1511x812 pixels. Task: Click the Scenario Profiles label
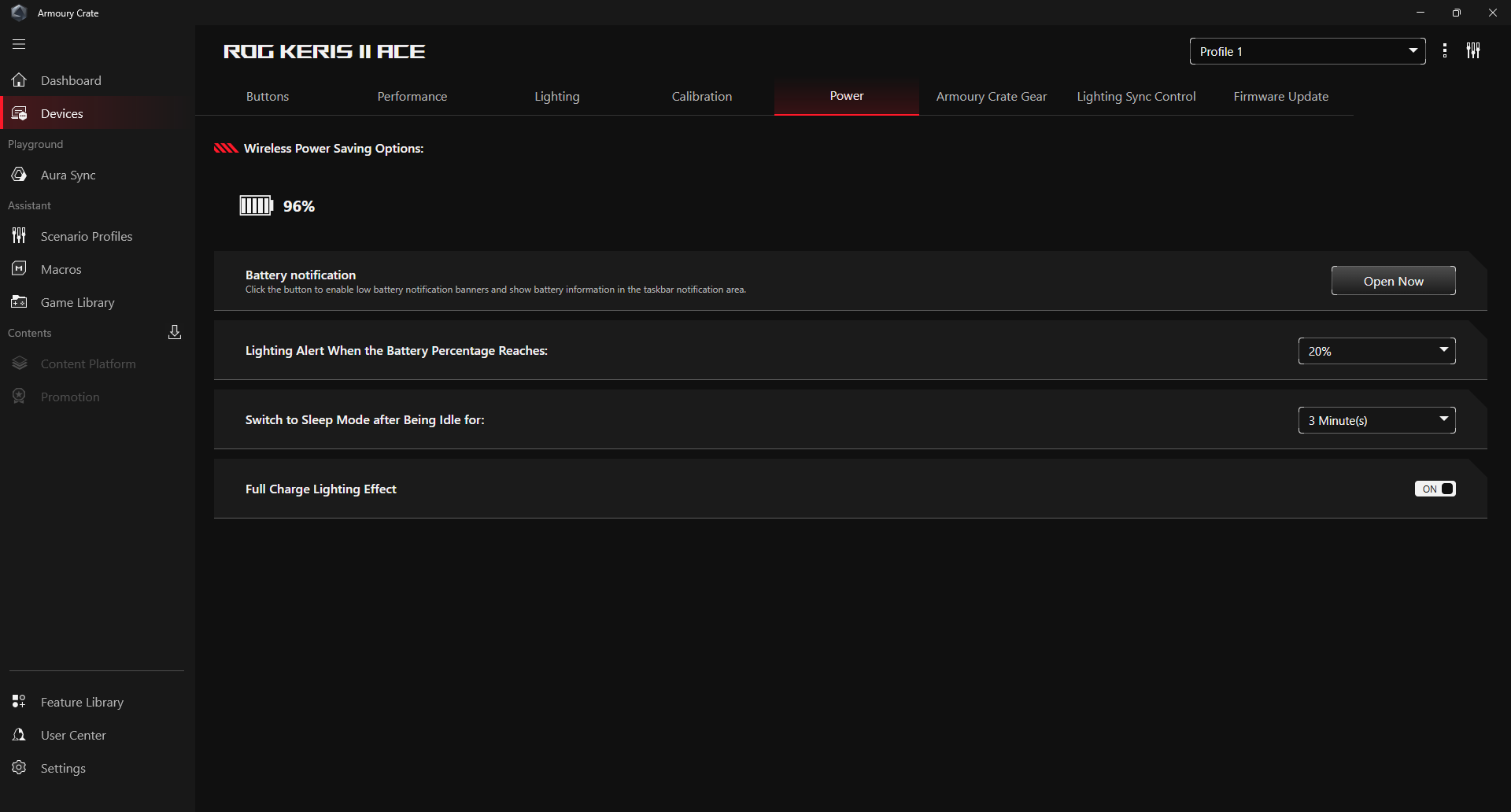point(87,236)
